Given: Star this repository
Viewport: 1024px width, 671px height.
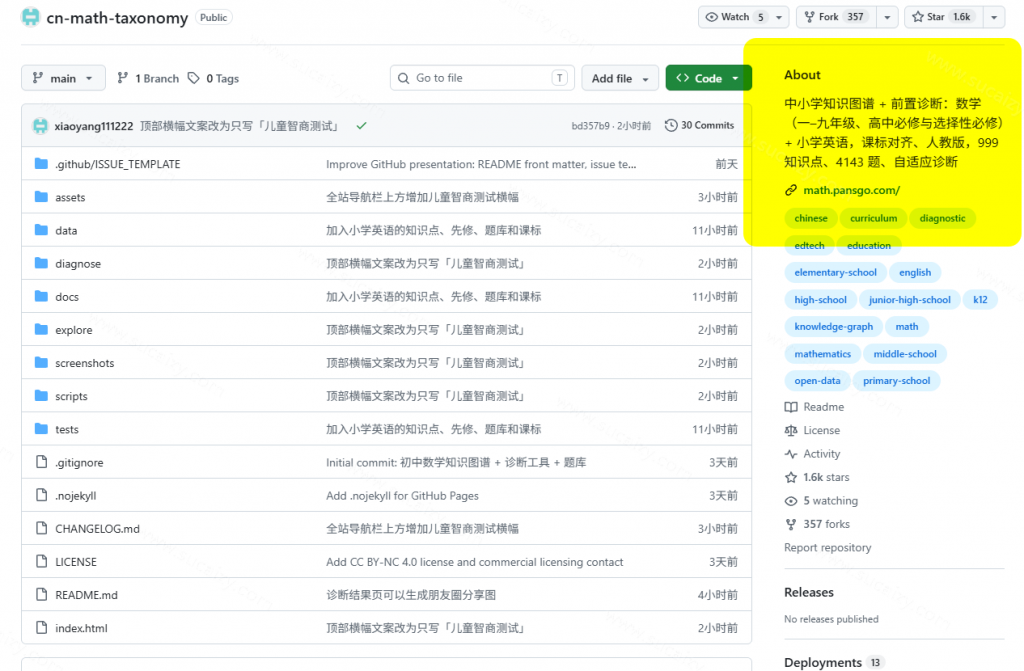Looking at the screenshot, I should 944,17.
